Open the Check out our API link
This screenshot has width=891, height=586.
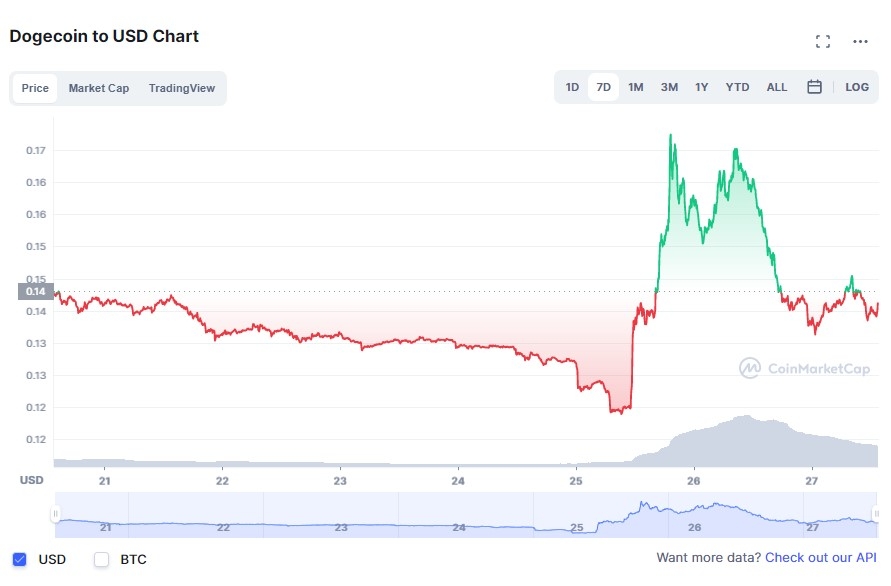[821, 557]
